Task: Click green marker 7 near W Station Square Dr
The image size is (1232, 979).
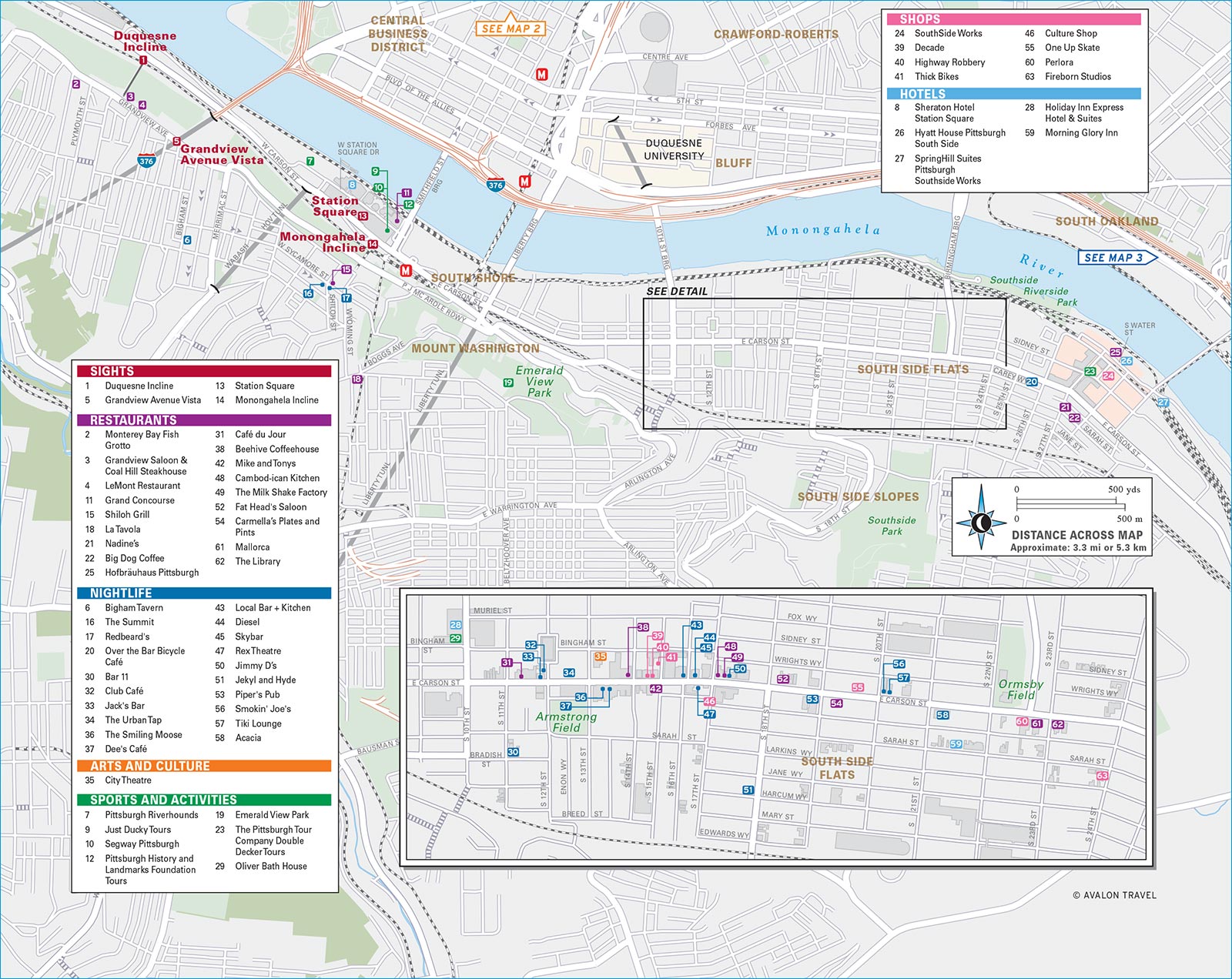Action: (310, 162)
